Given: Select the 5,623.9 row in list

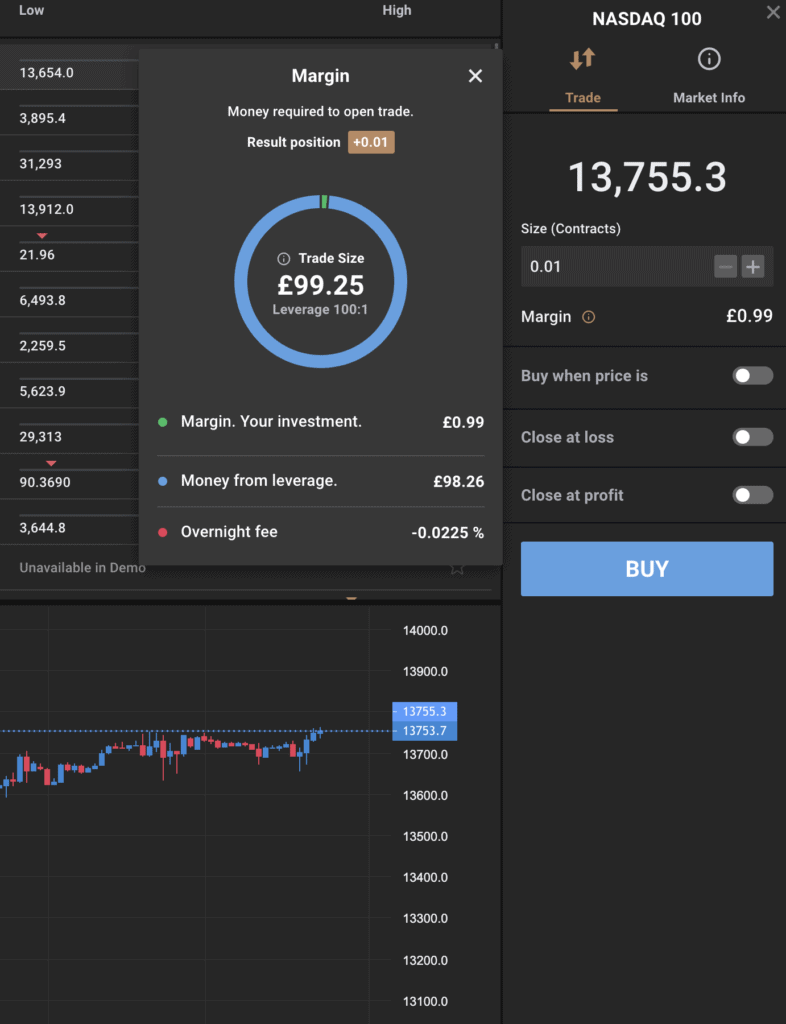Looking at the screenshot, I should [x=69, y=391].
